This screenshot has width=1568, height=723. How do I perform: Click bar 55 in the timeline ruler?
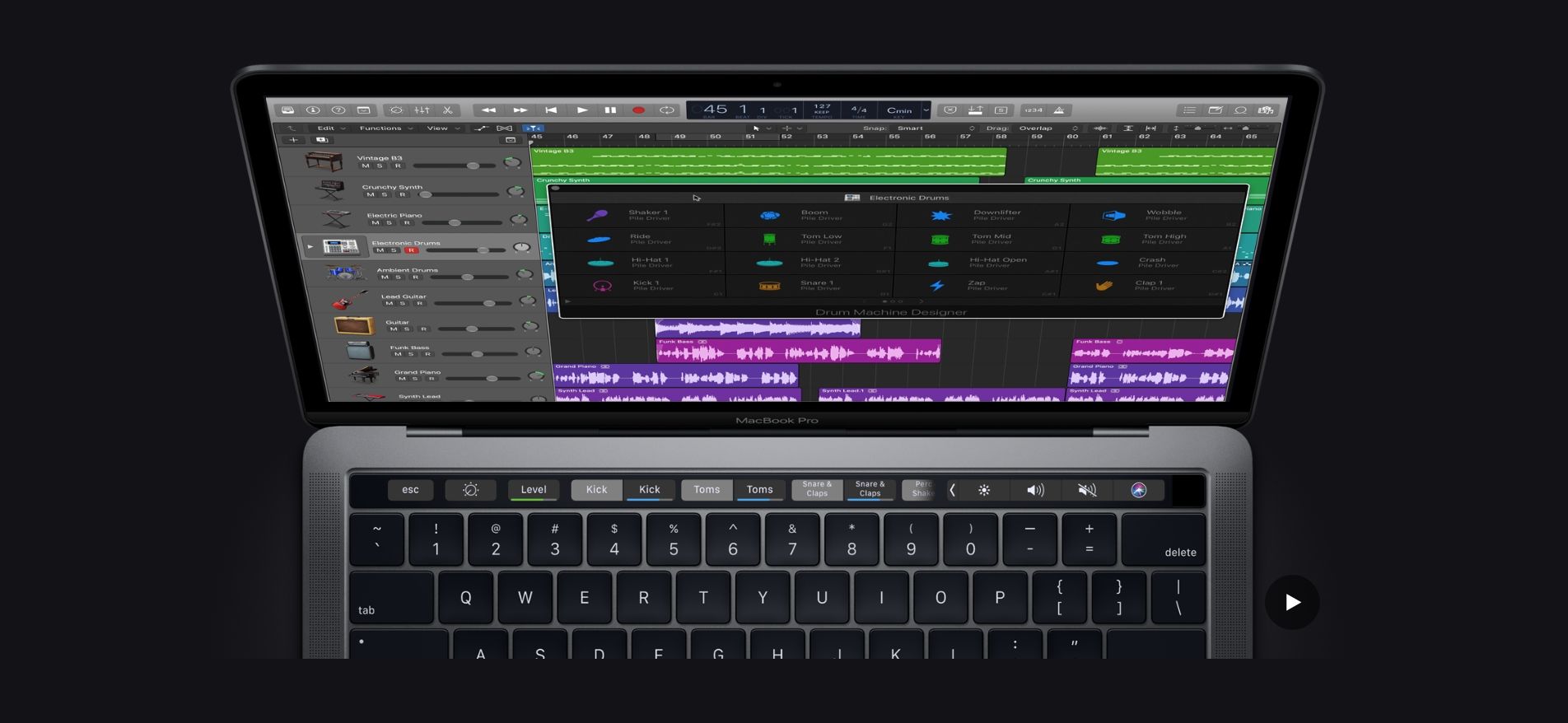point(894,137)
